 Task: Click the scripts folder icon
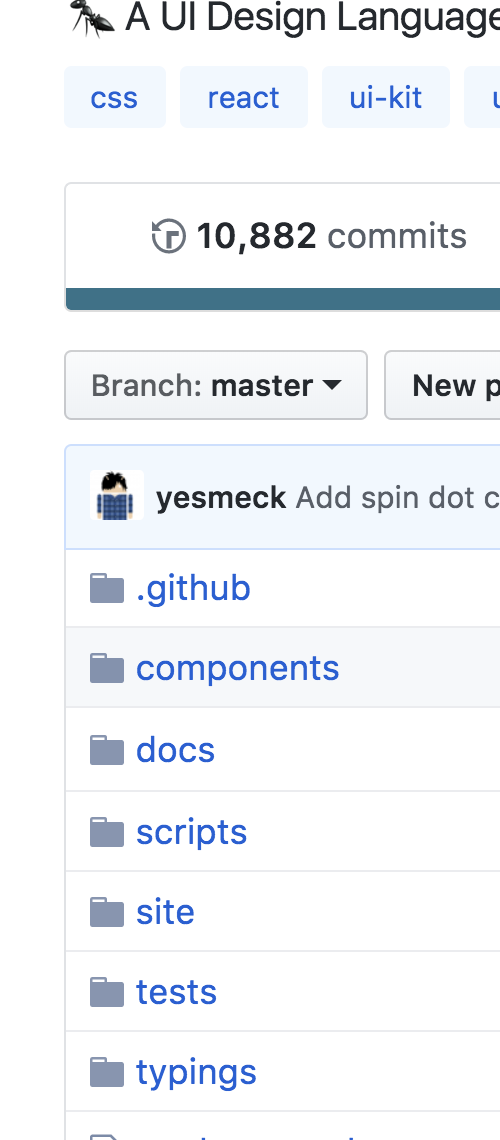coord(107,832)
